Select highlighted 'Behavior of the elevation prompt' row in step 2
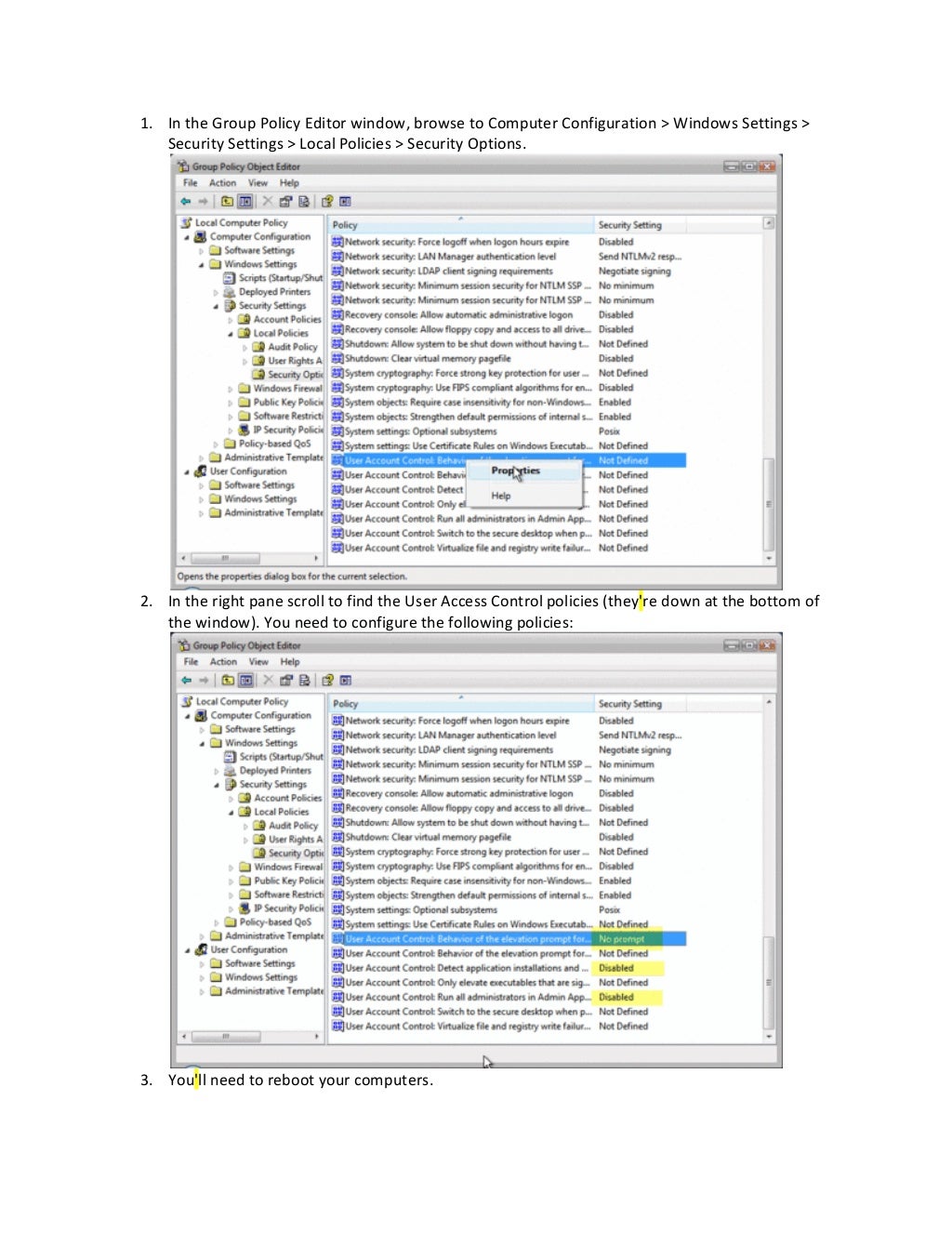The height and width of the screenshot is (1233, 952). [509, 939]
